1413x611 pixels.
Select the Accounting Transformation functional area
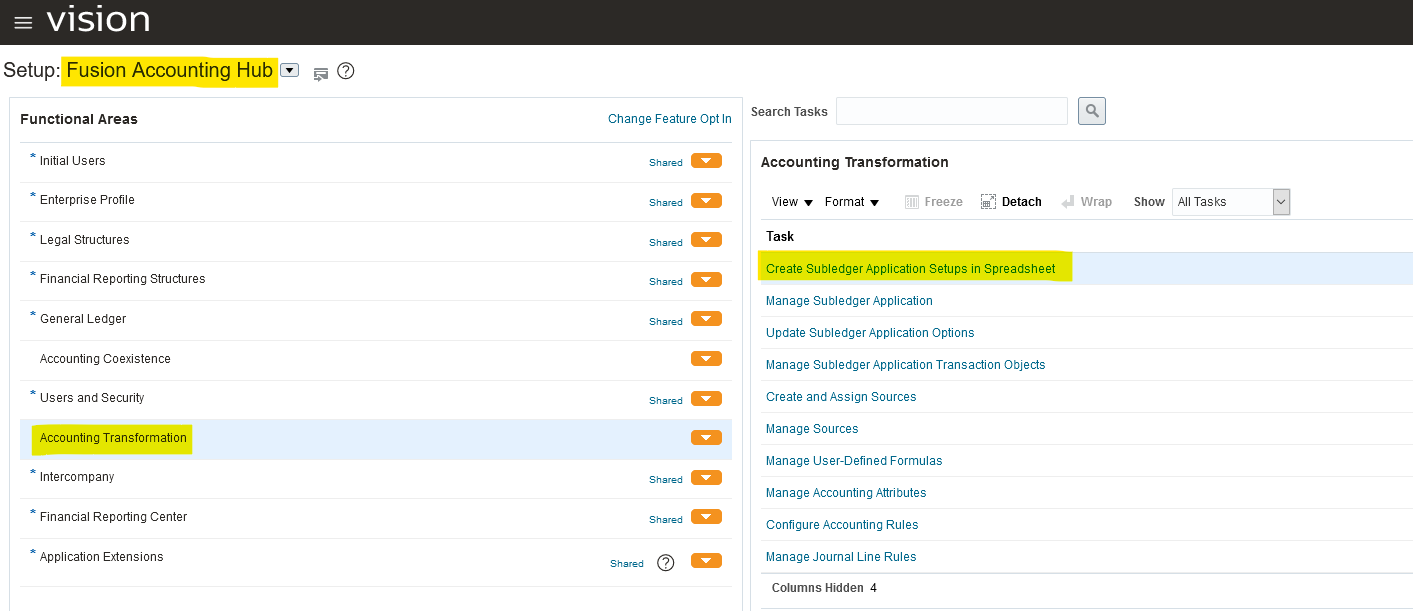coord(113,438)
